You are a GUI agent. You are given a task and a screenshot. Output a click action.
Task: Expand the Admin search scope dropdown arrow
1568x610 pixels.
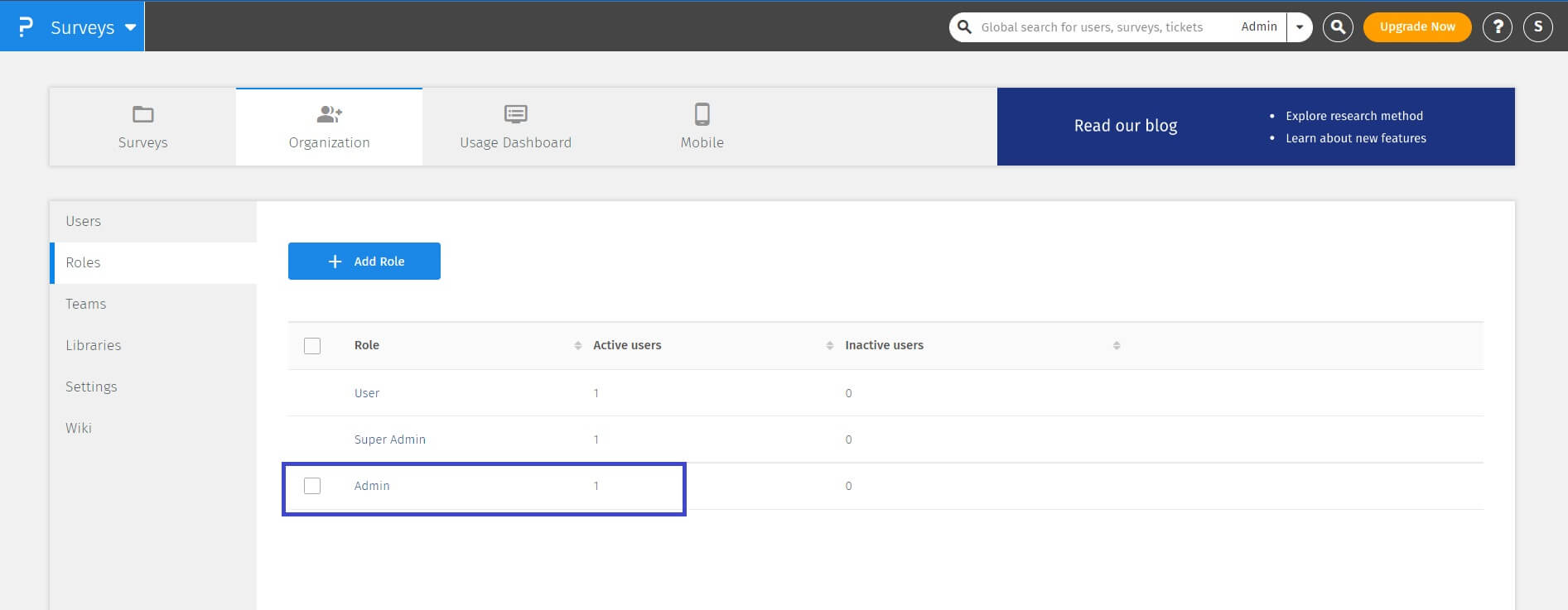click(x=1300, y=27)
